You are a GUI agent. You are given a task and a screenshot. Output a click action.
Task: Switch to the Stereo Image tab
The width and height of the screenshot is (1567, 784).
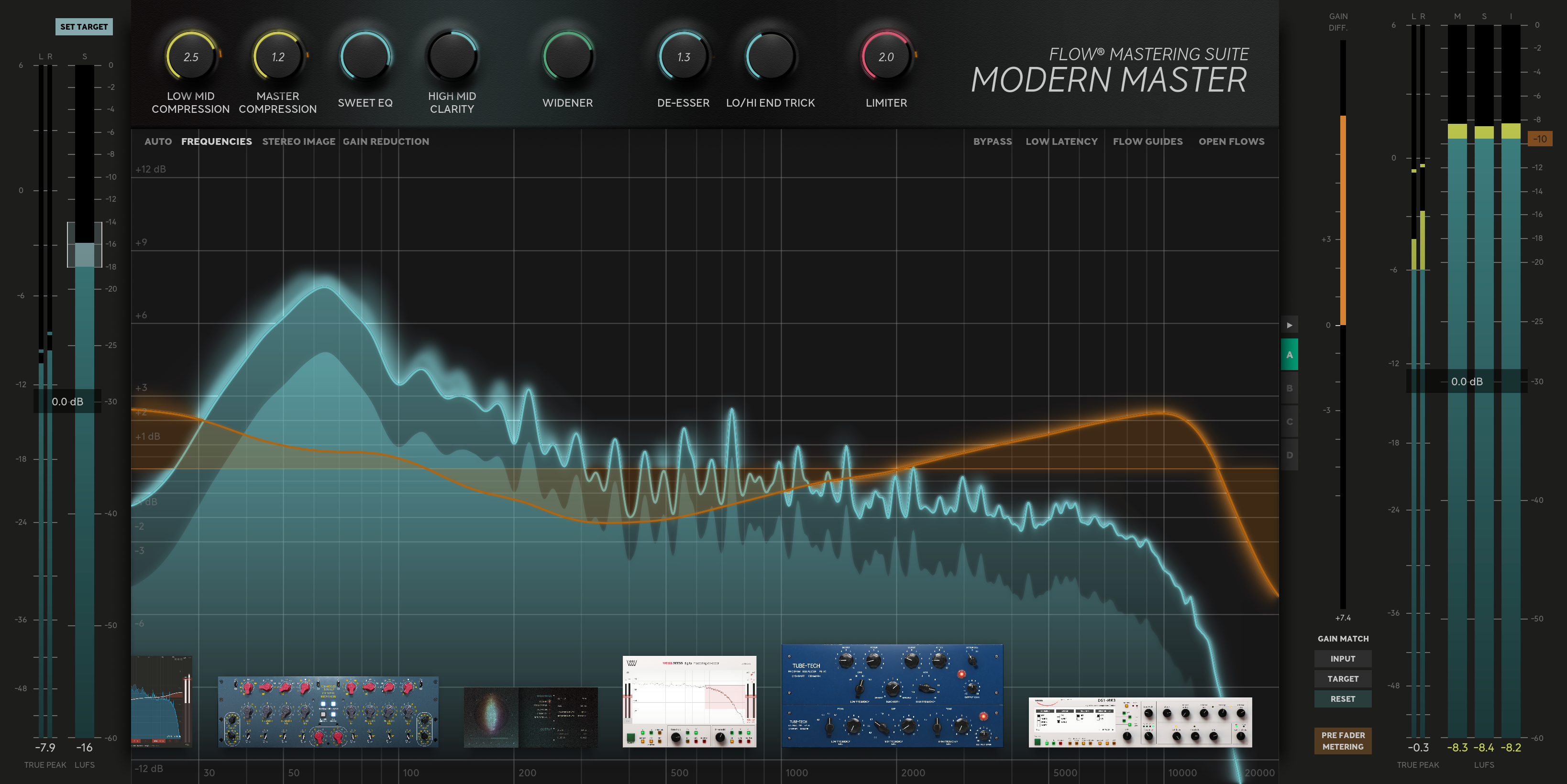click(298, 141)
